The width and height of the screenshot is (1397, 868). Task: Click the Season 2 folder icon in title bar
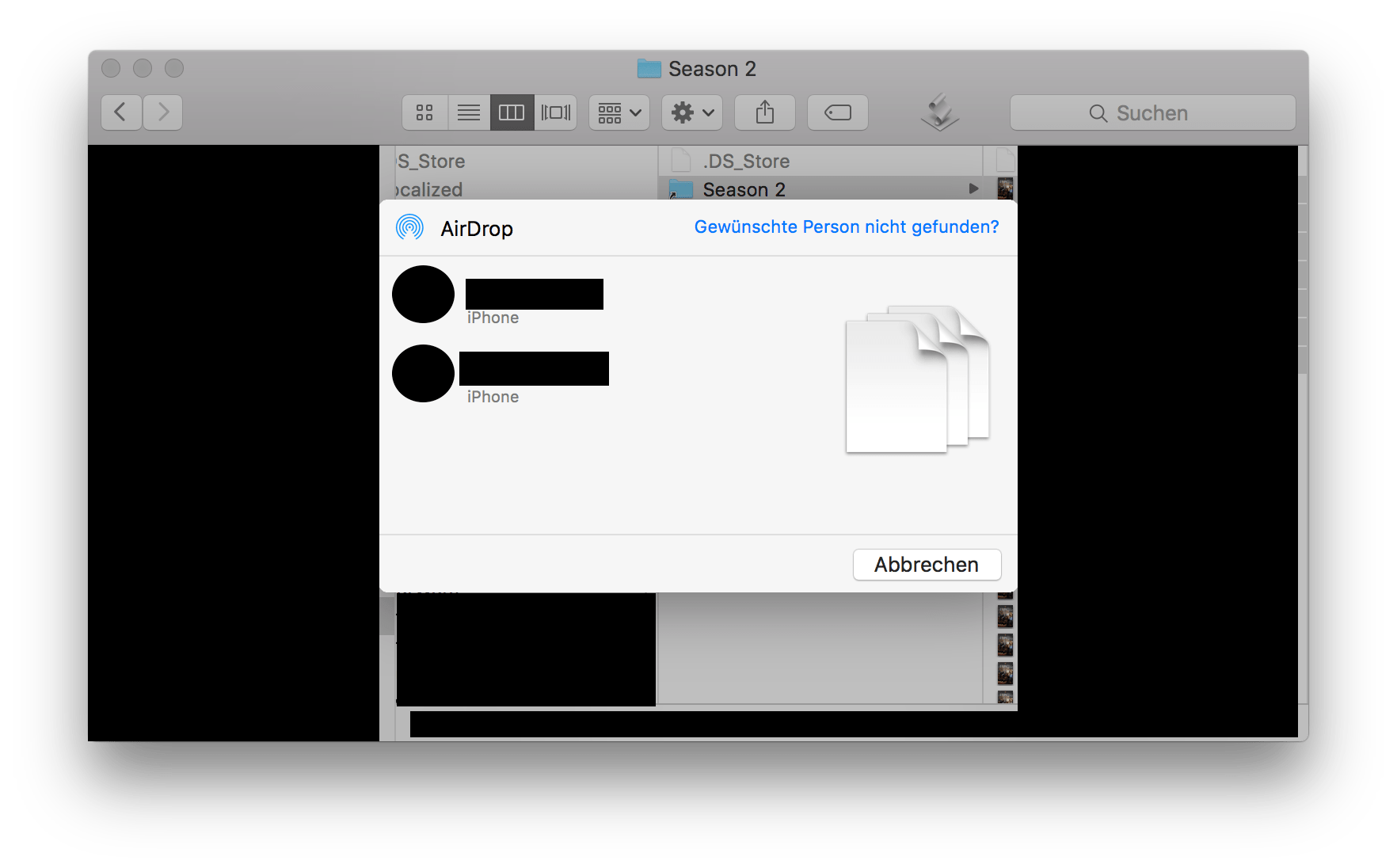(649, 69)
